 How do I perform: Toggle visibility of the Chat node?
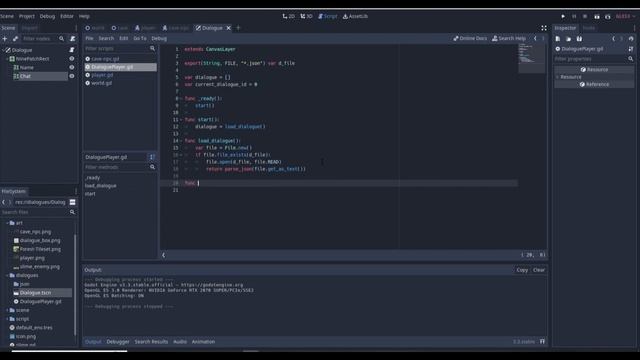(72, 76)
